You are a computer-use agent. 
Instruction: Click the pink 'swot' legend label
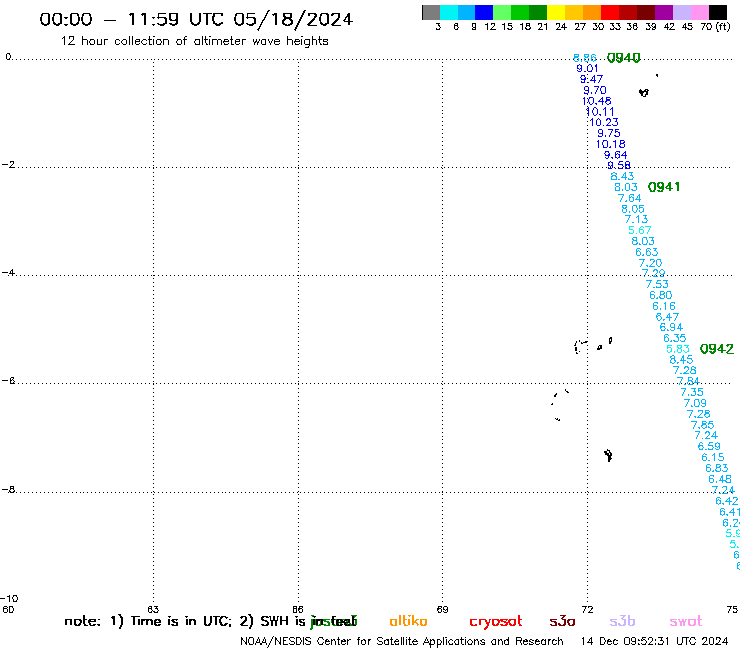coord(686,621)
